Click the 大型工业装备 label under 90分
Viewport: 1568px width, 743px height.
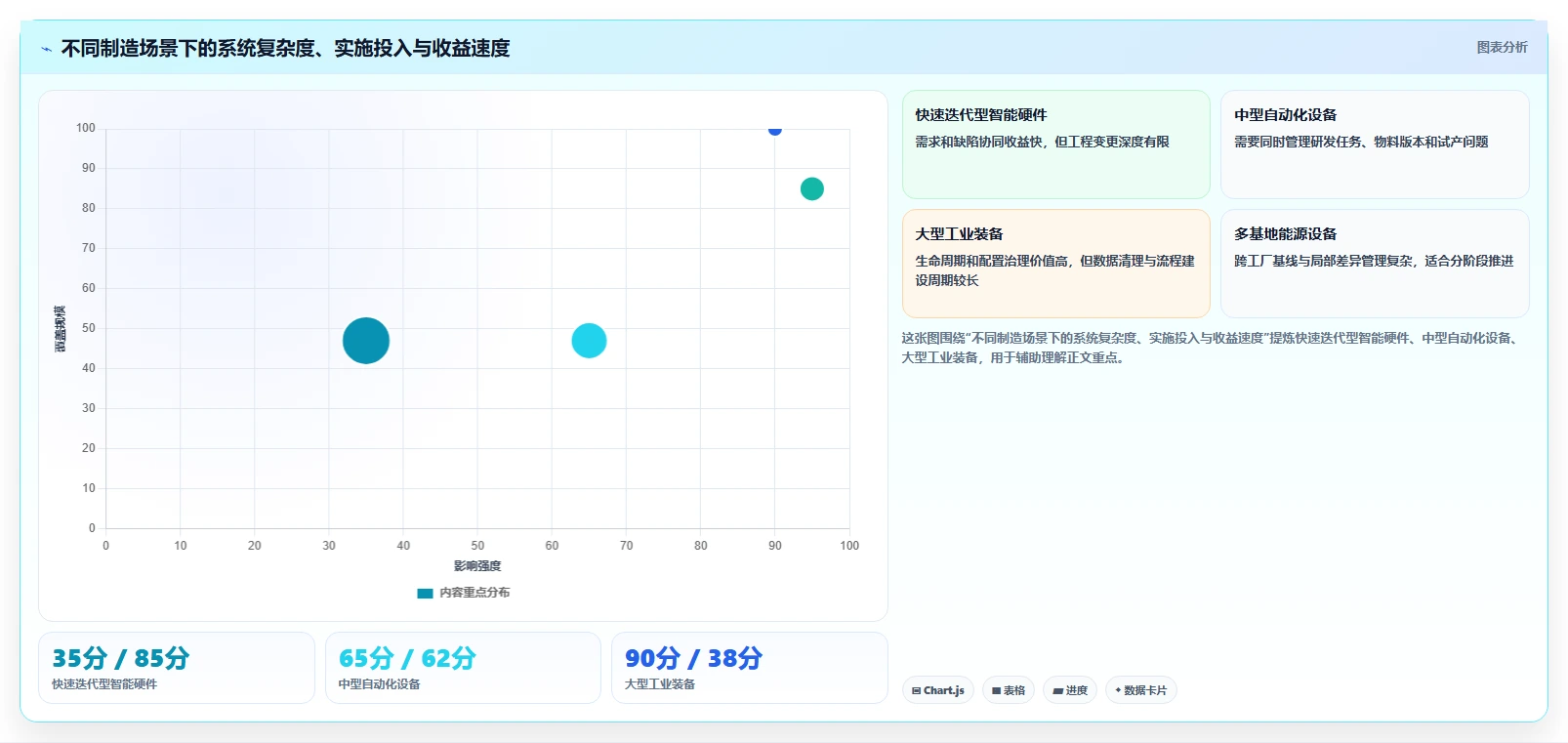[660, 684]
